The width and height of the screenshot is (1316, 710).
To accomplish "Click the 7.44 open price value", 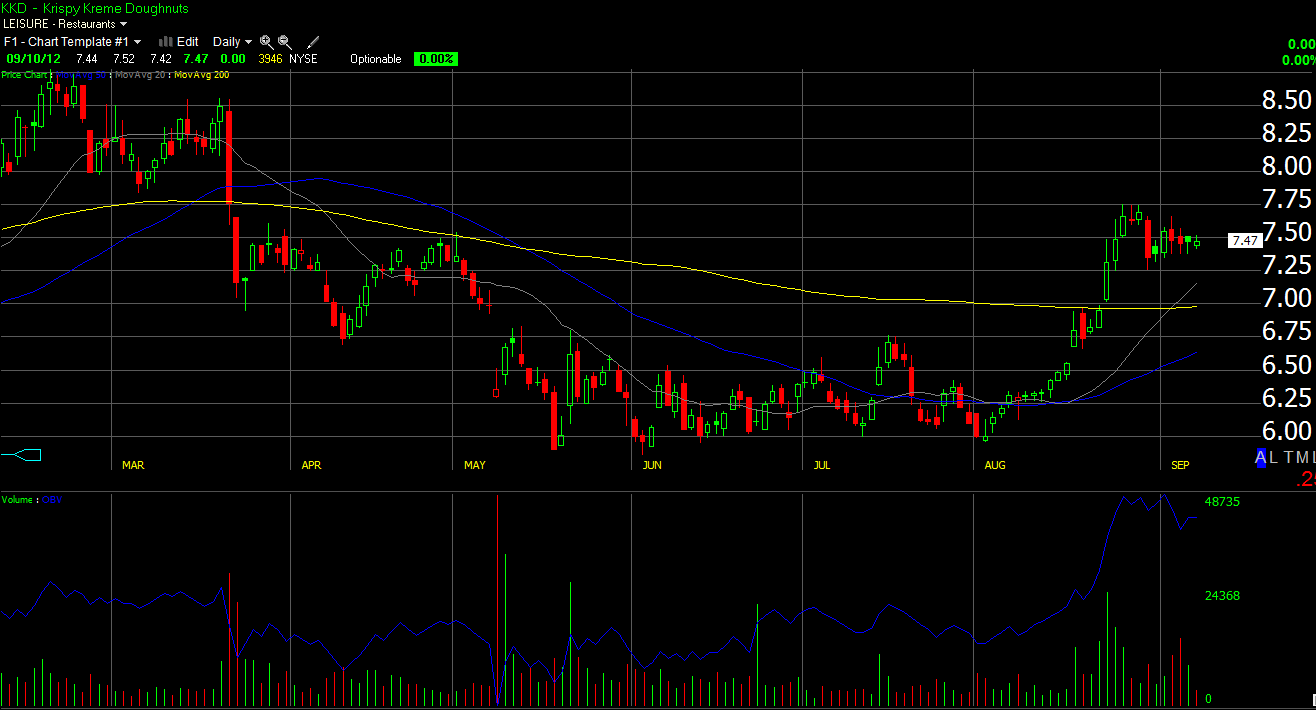I will tap(87, 59).
